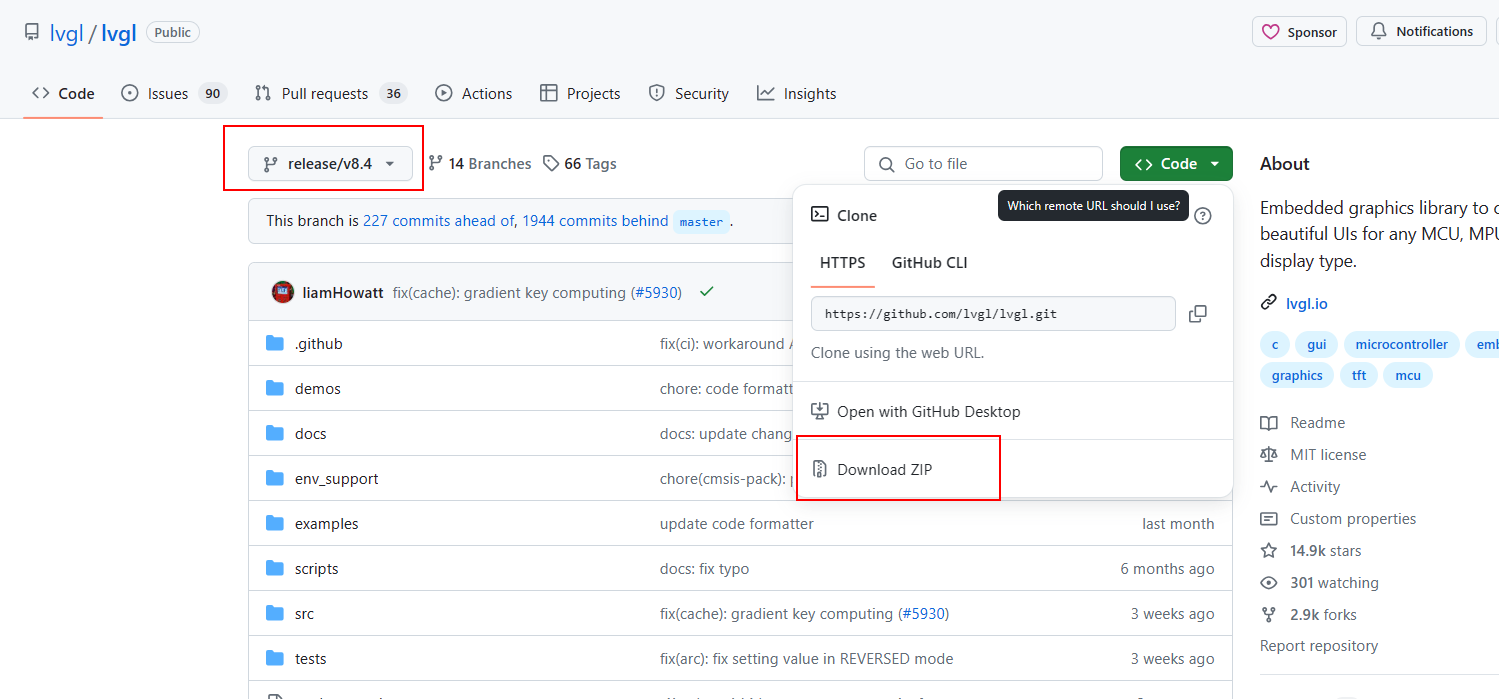Open the Readme link in About
The width and height of the screenshot is (1499, 699).
click(x=1303, y=423)
